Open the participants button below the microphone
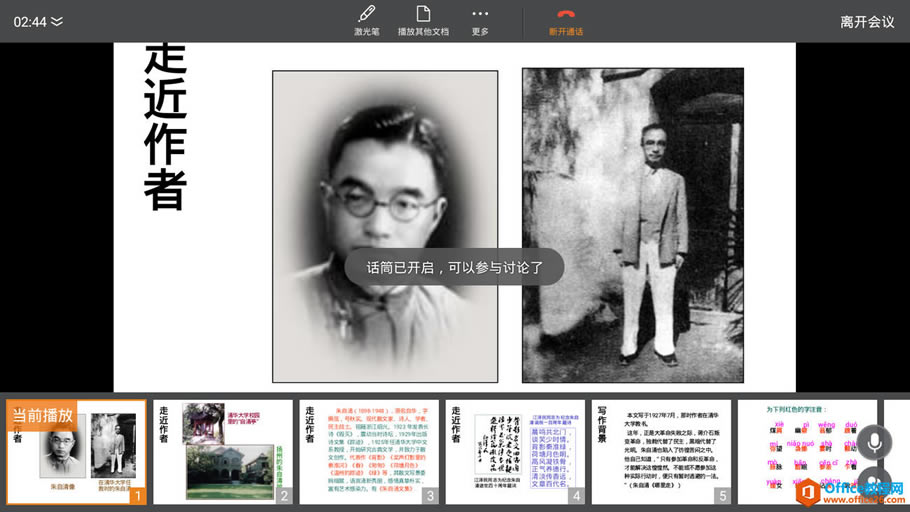Viewport: 910px width, 512px height. tap(873, 485)
